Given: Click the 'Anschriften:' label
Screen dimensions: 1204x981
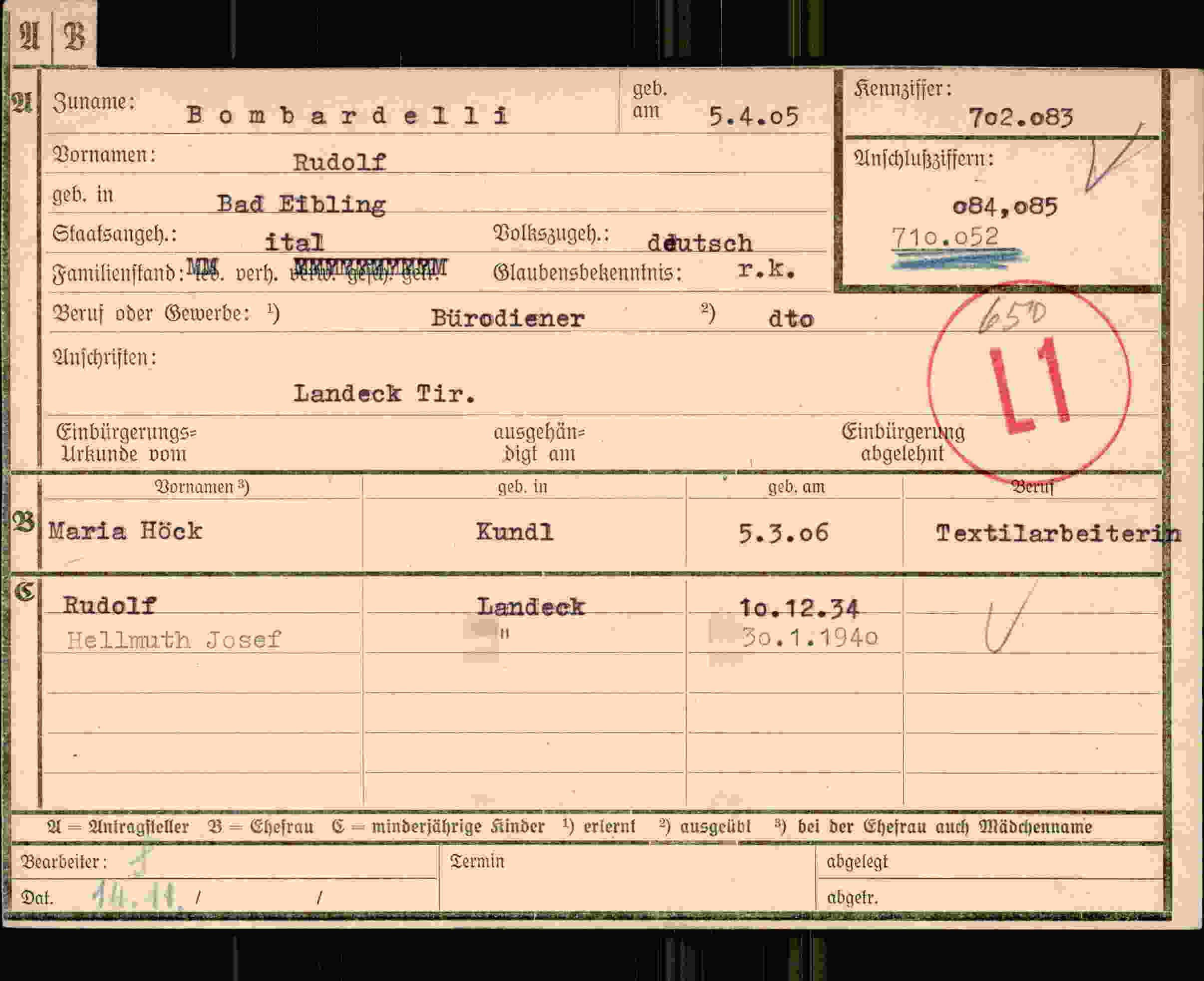Looking at the screenshot, I should tap(104, 357).
